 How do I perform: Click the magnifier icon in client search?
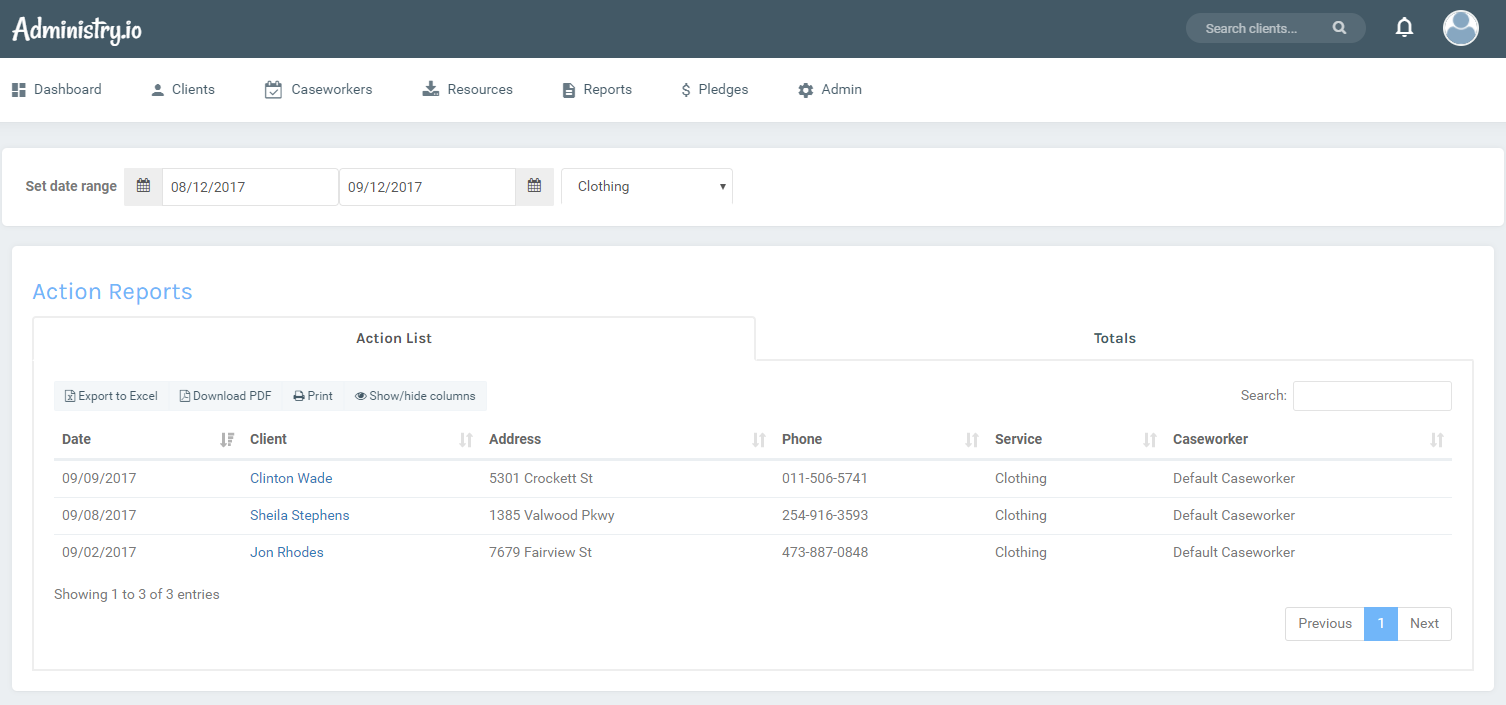(x=1339, y=28)
